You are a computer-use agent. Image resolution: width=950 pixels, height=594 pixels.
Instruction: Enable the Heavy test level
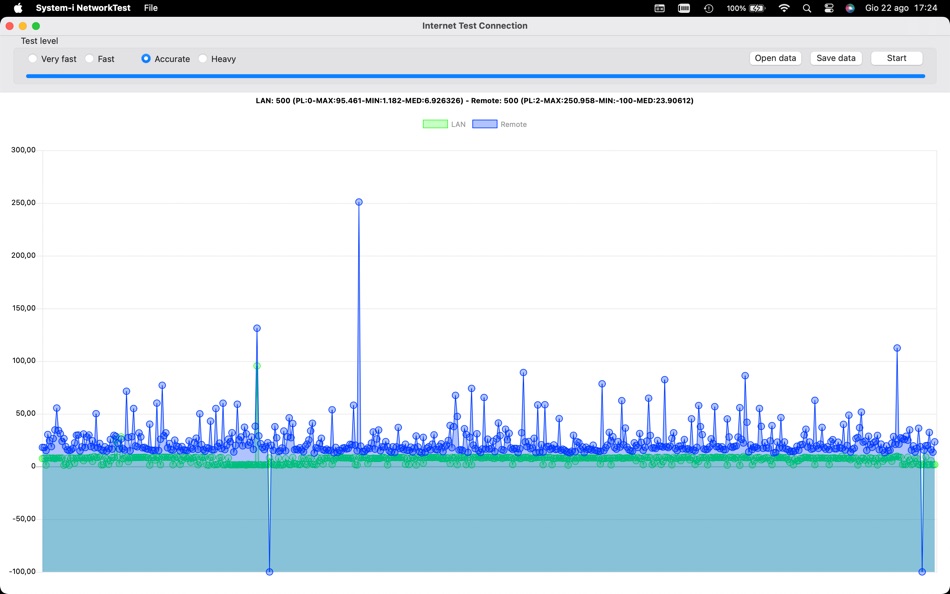(204, 59)
